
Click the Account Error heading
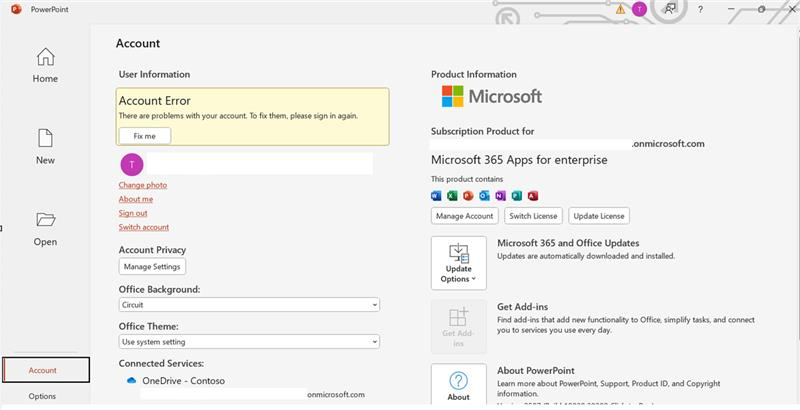(155, 101)
